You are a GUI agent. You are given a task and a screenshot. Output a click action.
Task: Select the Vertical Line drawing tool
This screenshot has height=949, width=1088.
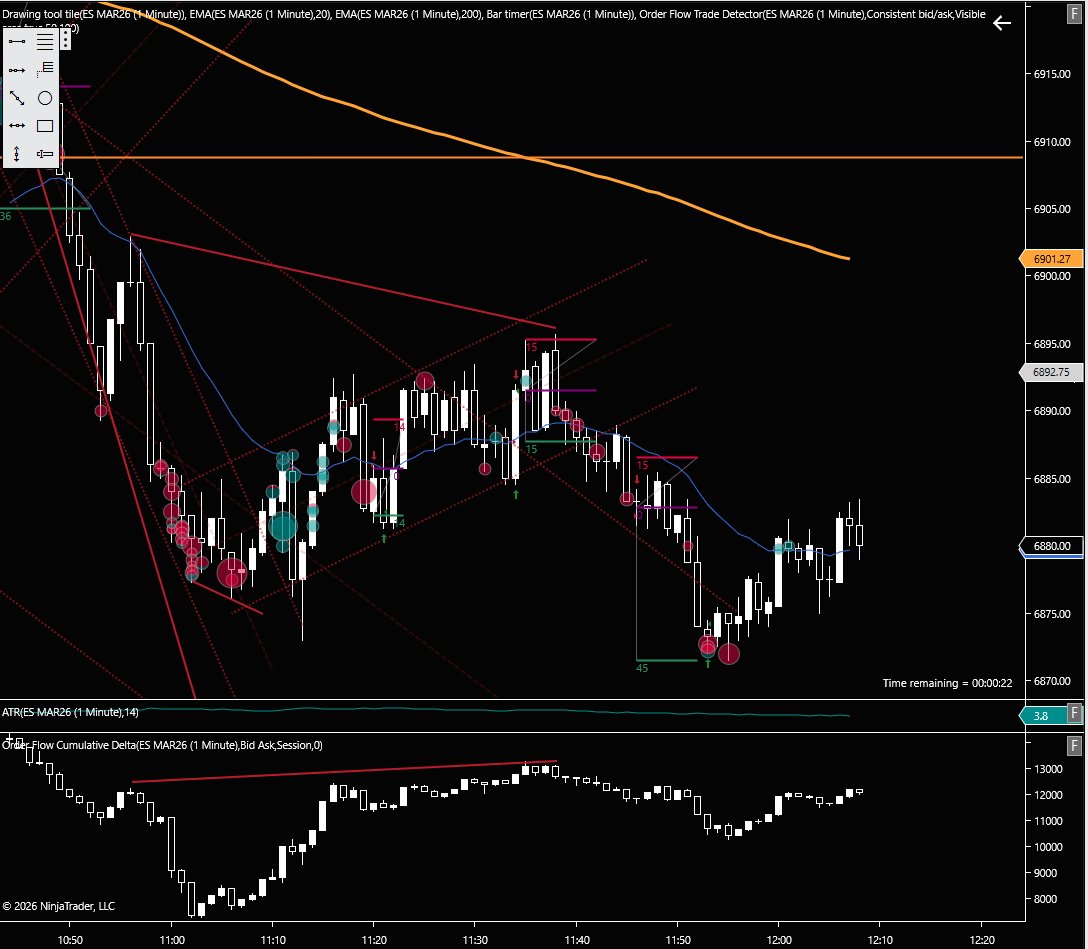(16, 154)
